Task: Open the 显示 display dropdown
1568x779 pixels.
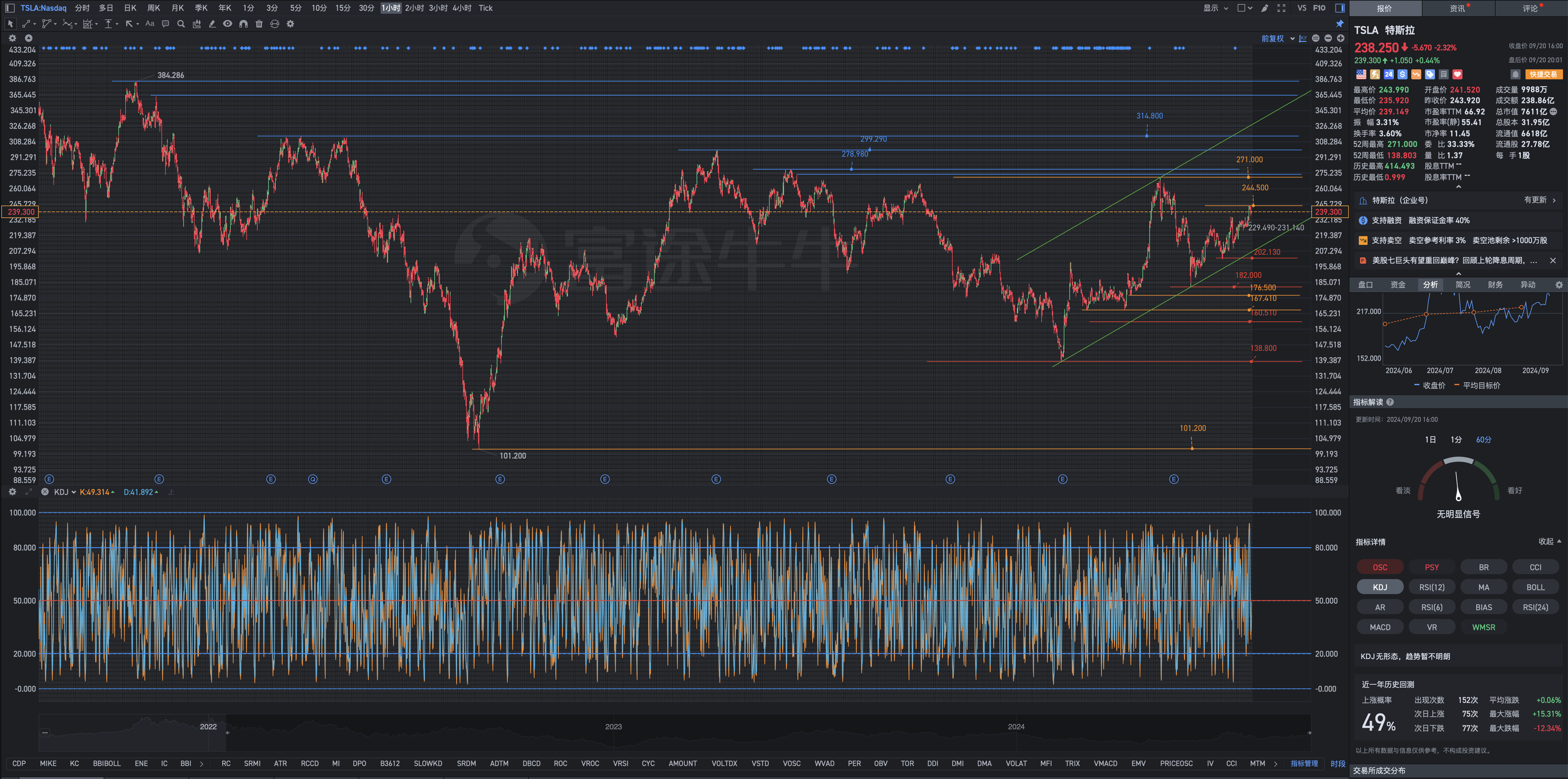Action: click(1215, 8)
